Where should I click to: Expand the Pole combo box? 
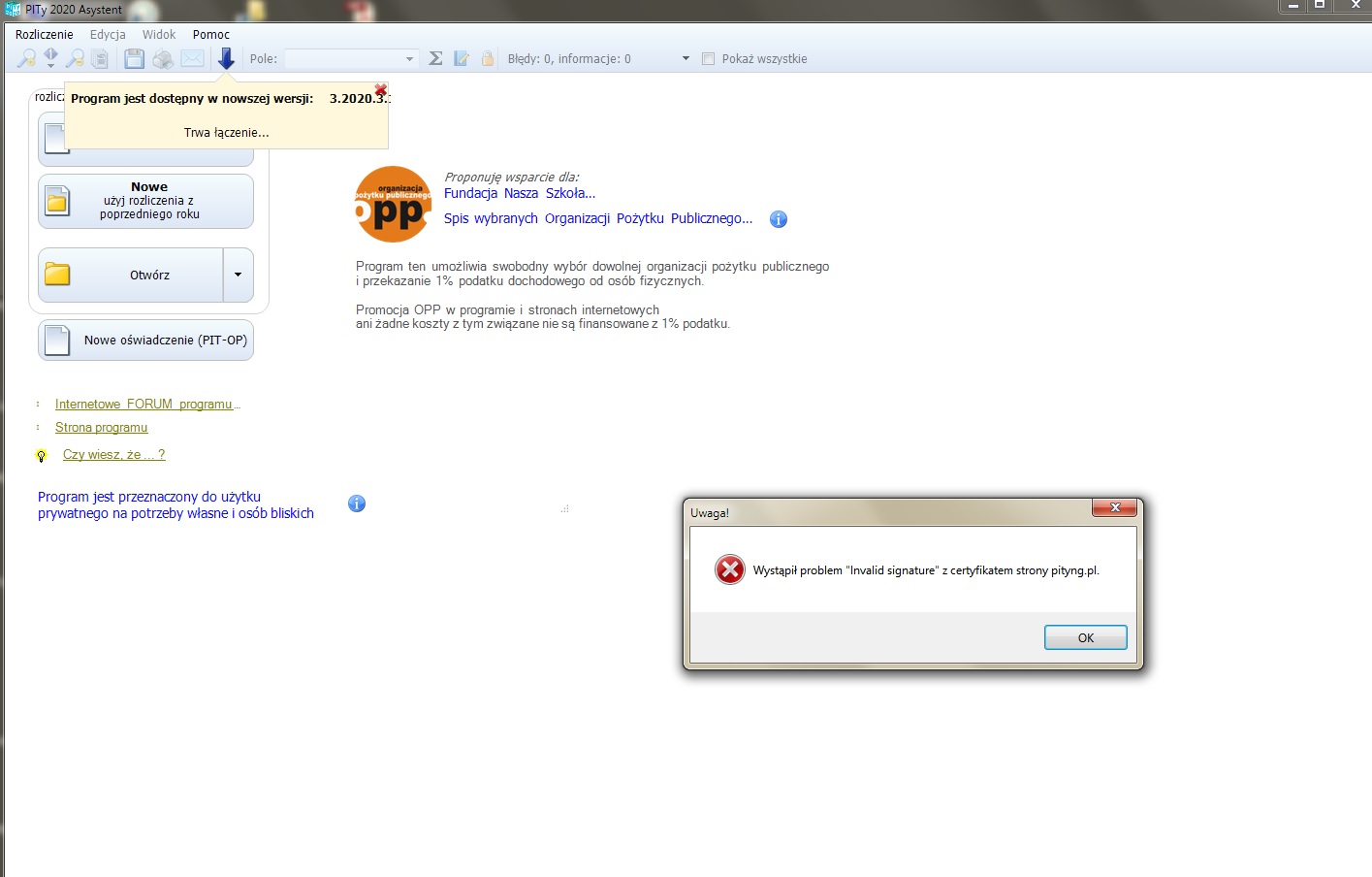409,59
